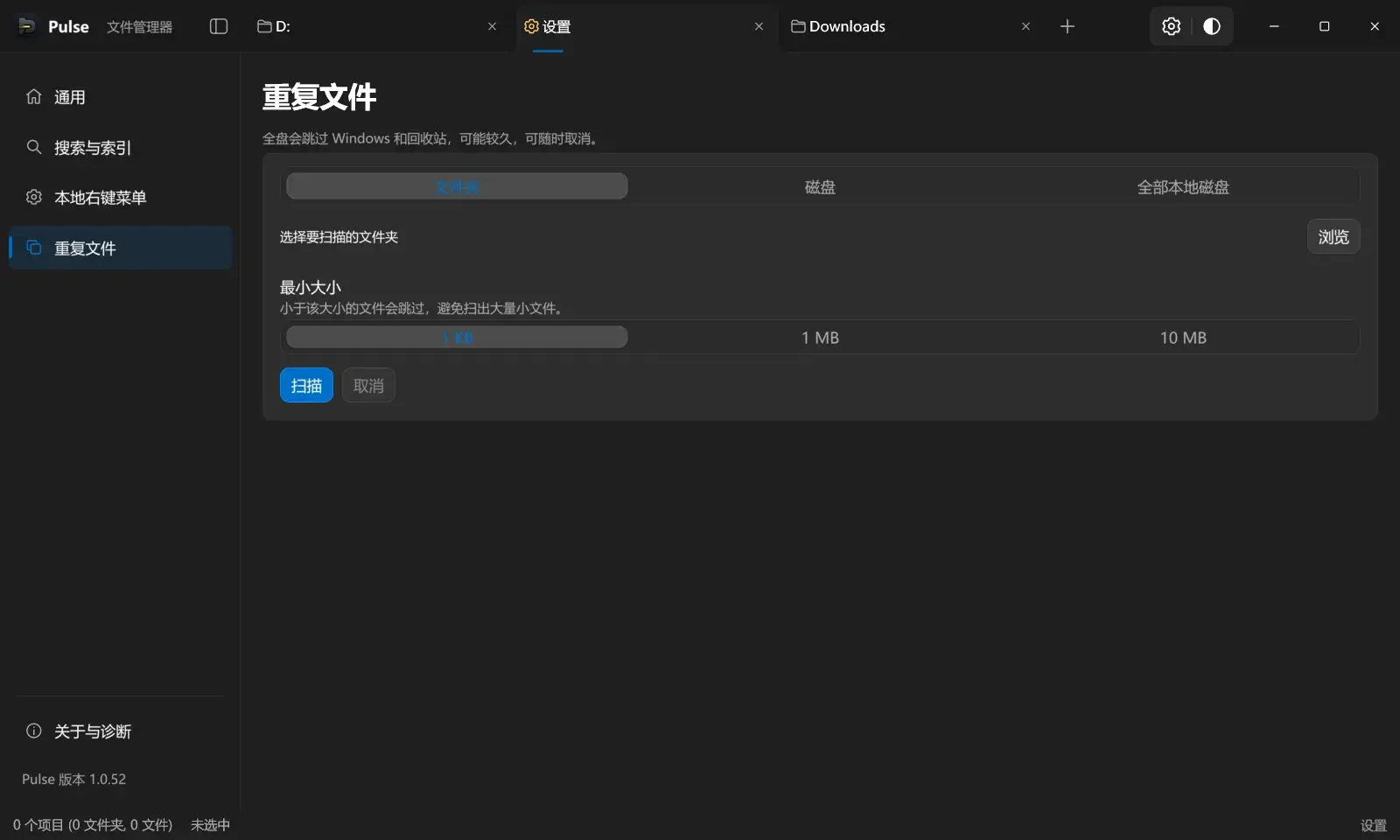Maximize the Pulse window
Image resolution: width=1400 pixels, height=840 pixels.
point(1324,26)
